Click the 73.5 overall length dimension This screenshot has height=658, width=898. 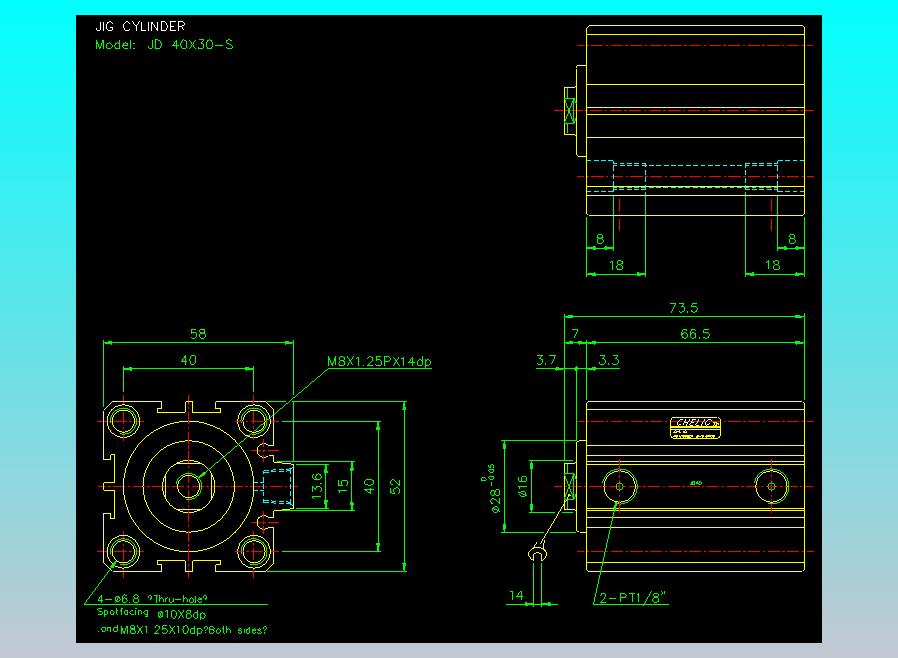point(684,308)
